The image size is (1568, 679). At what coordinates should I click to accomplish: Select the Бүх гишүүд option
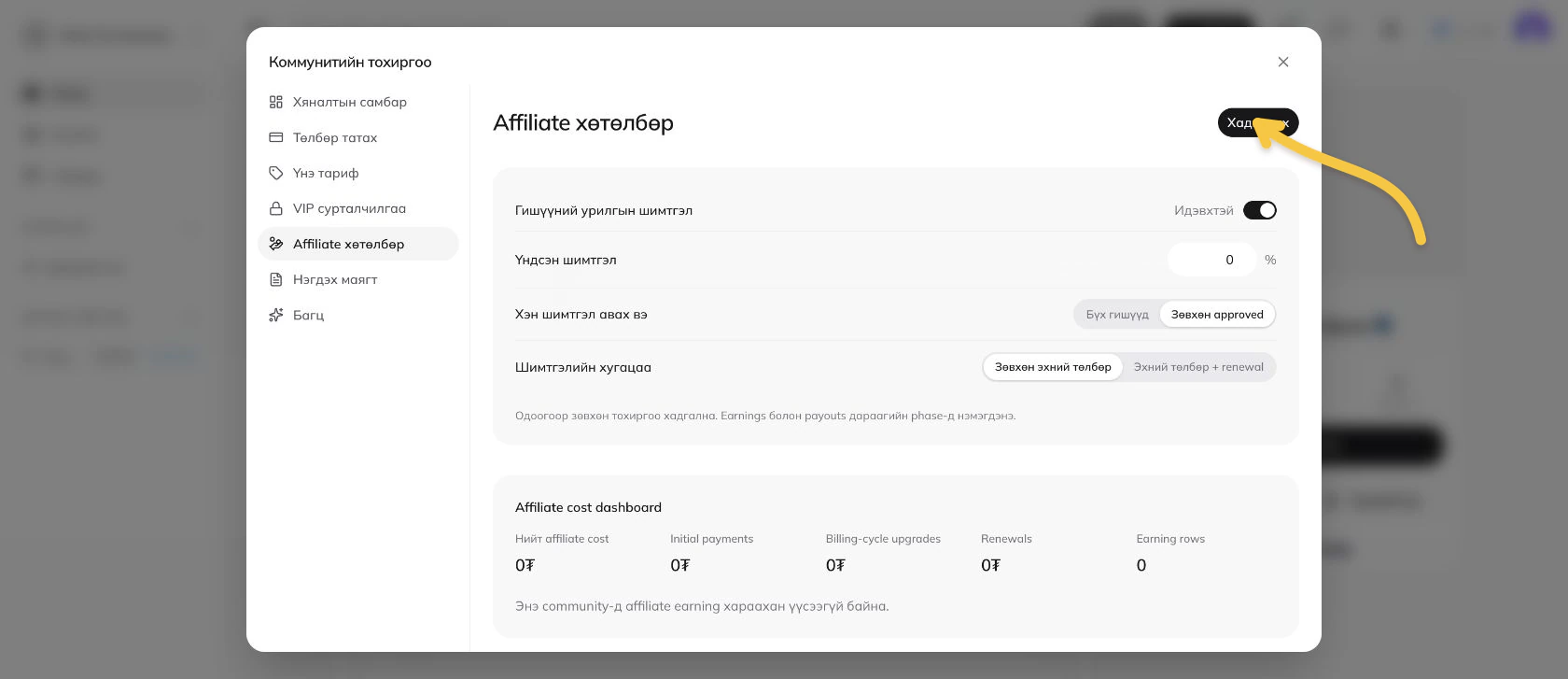[1117, 315]
